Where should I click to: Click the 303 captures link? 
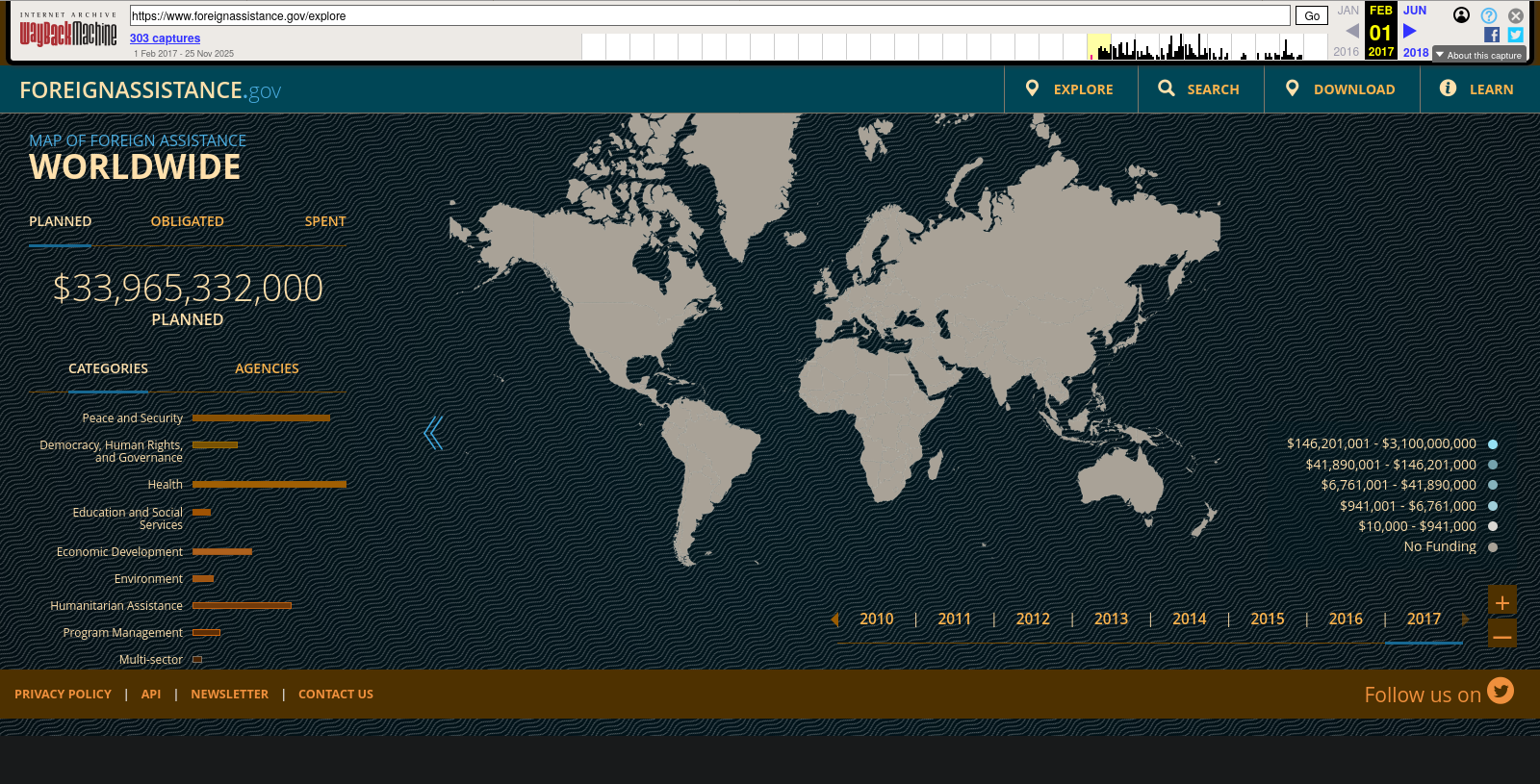click(x=165, y=38)
